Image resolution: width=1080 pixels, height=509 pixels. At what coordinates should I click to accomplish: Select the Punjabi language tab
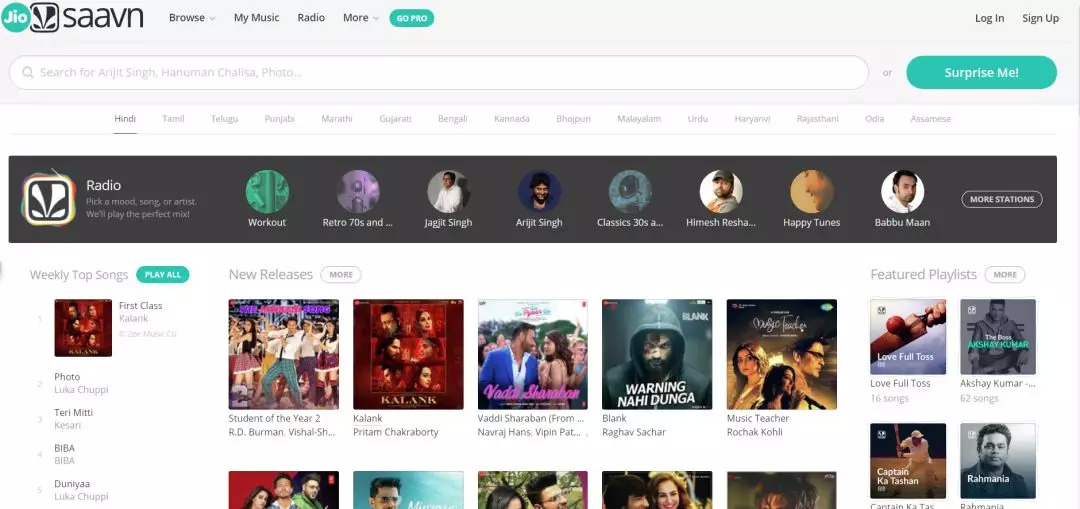tap(280, 118)
